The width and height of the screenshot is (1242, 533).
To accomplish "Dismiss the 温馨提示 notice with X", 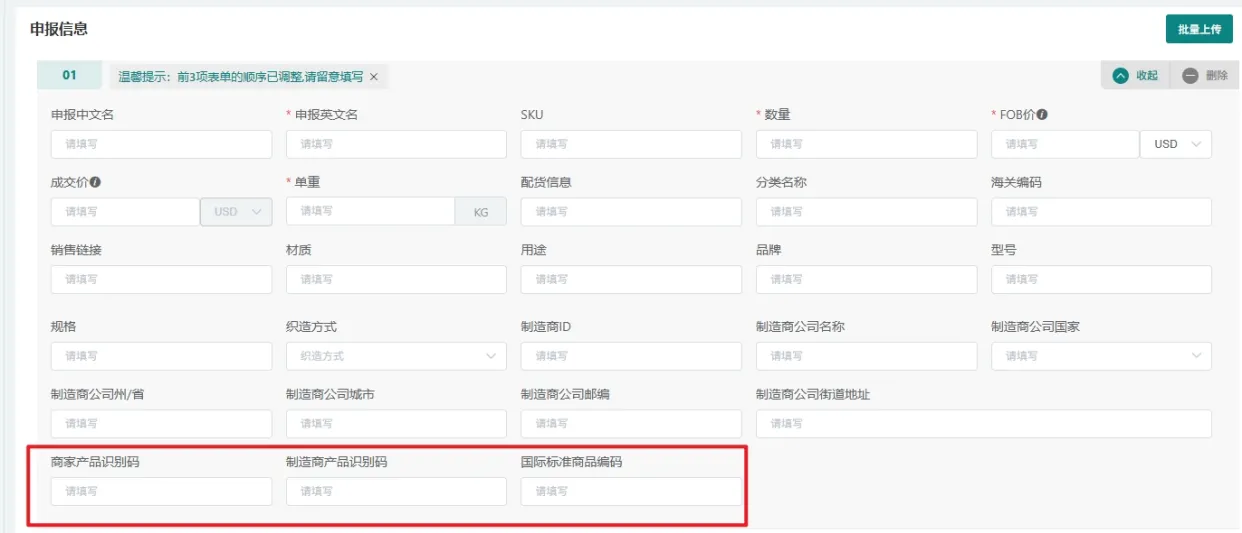I will 374,76.
